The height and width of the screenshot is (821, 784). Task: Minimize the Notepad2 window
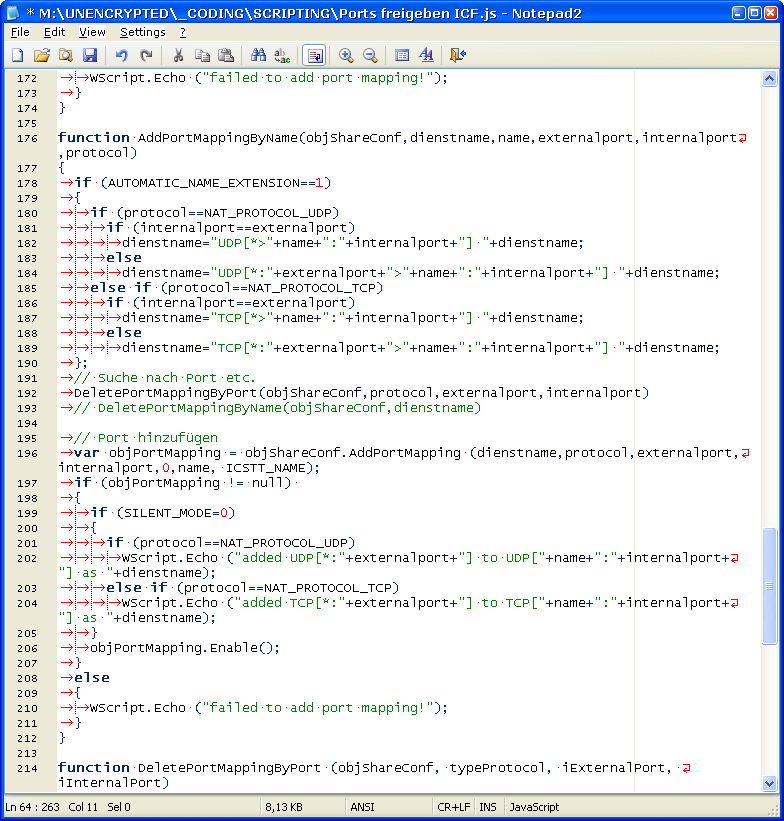click(739, 13)
